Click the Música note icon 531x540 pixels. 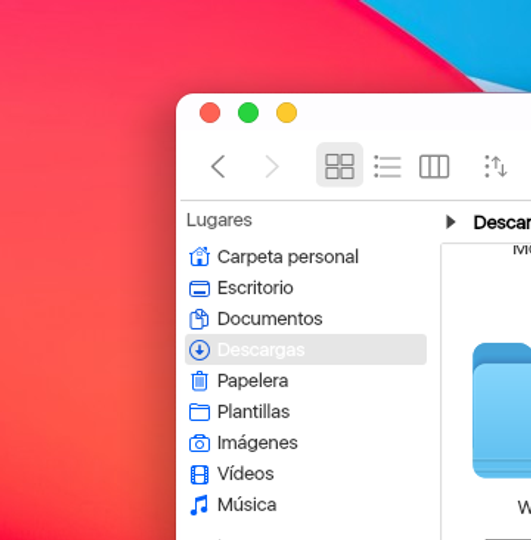(x=199, y=505)
